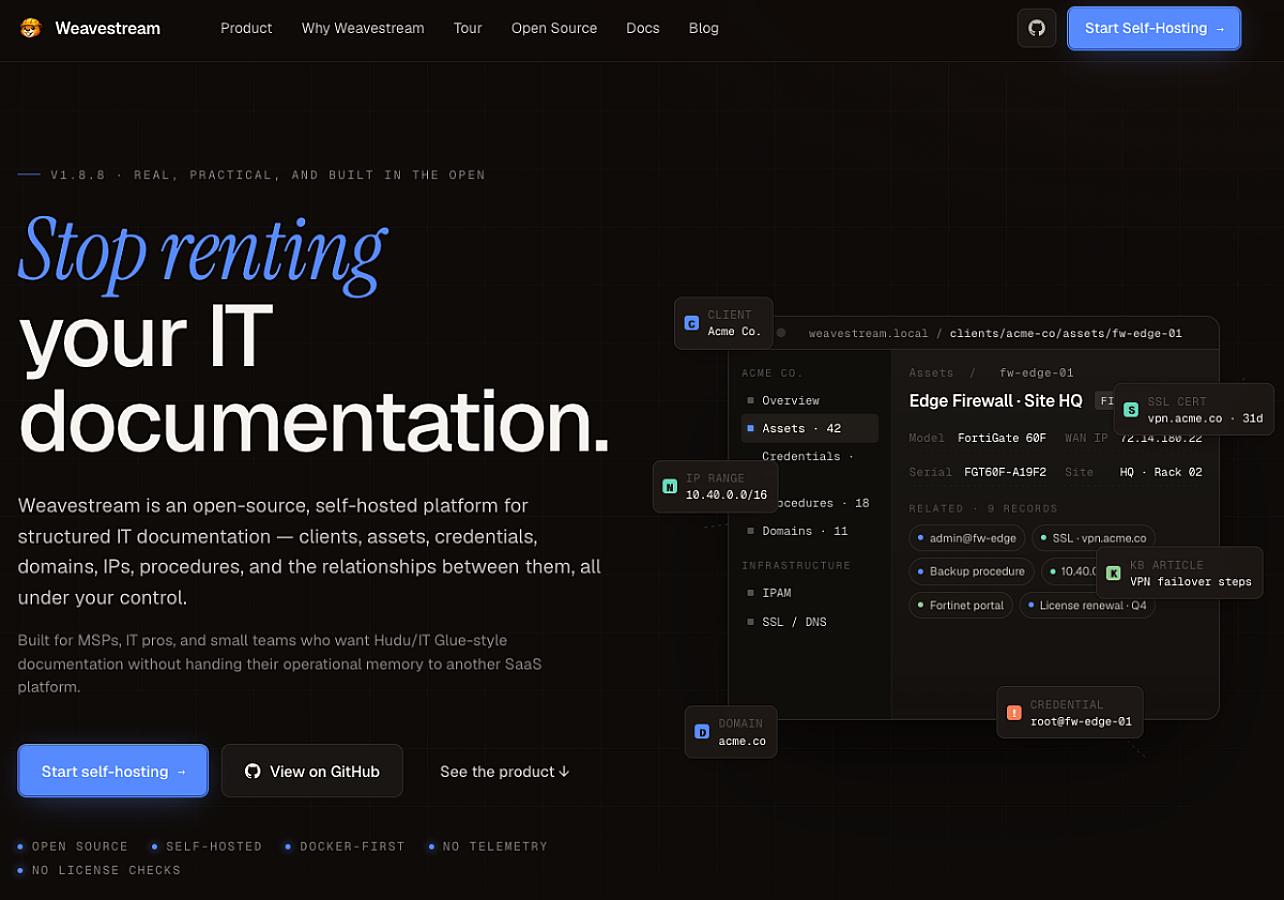Click the serial FGT60F-A19F2 value
This screenshot has width=1284, height=900.
[x=1005, y=472]
